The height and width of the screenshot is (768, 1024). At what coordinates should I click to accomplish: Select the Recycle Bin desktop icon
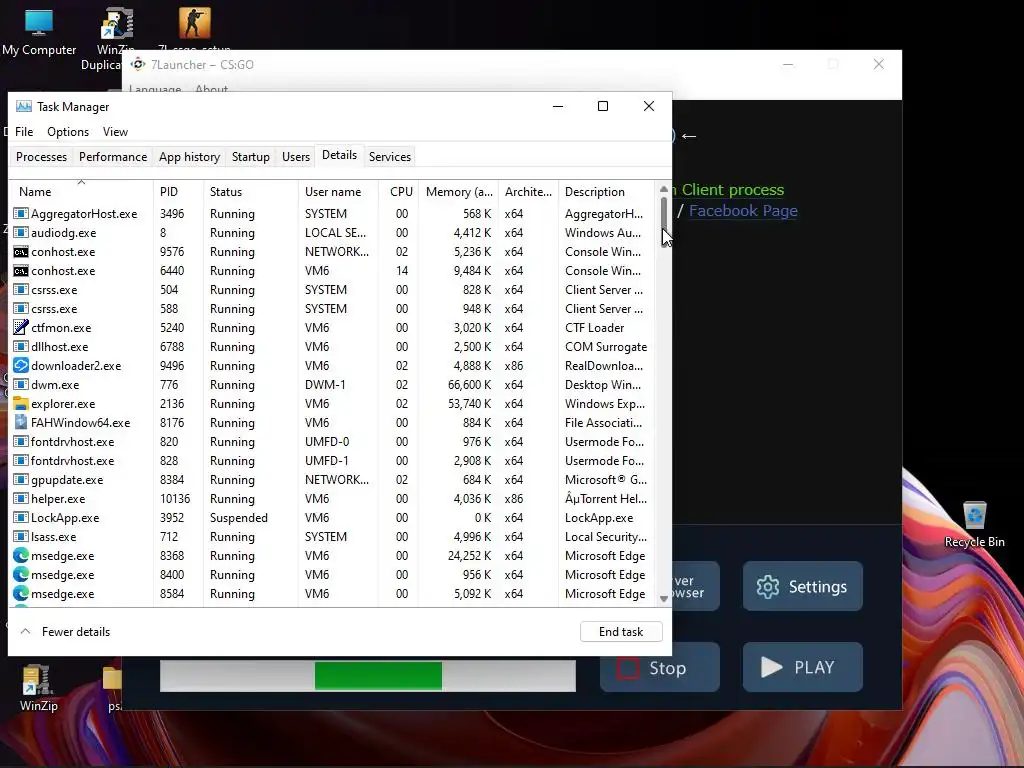(974, 524)
